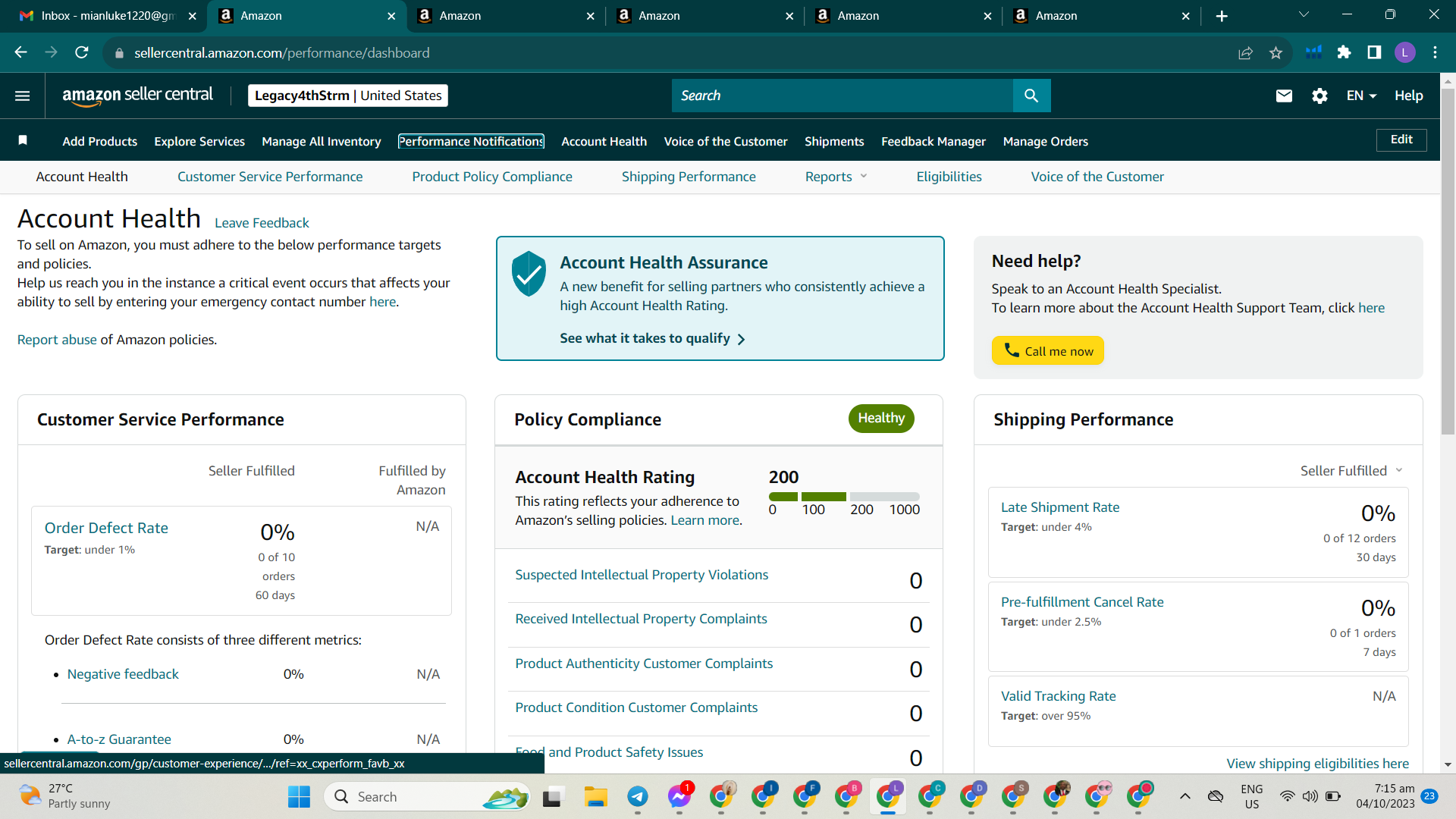Open Chrome profile avatar L
This screenshot has width=1456, height=819.
point(1404,52)
